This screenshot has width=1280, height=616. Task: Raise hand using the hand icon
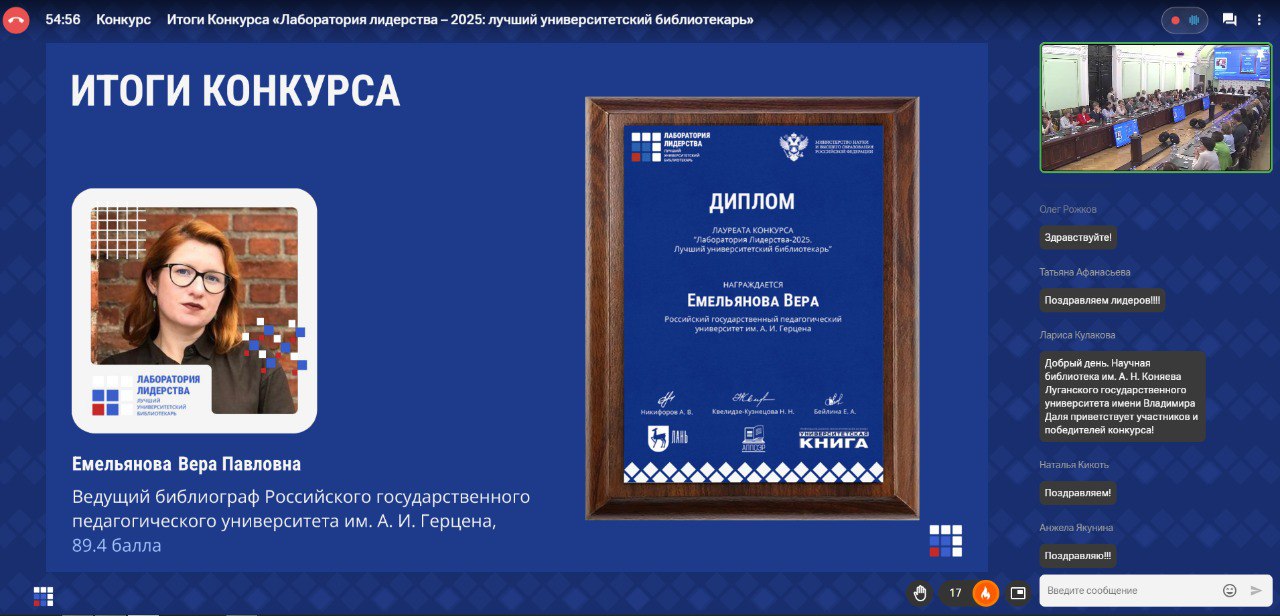click(x=920, y=593)
